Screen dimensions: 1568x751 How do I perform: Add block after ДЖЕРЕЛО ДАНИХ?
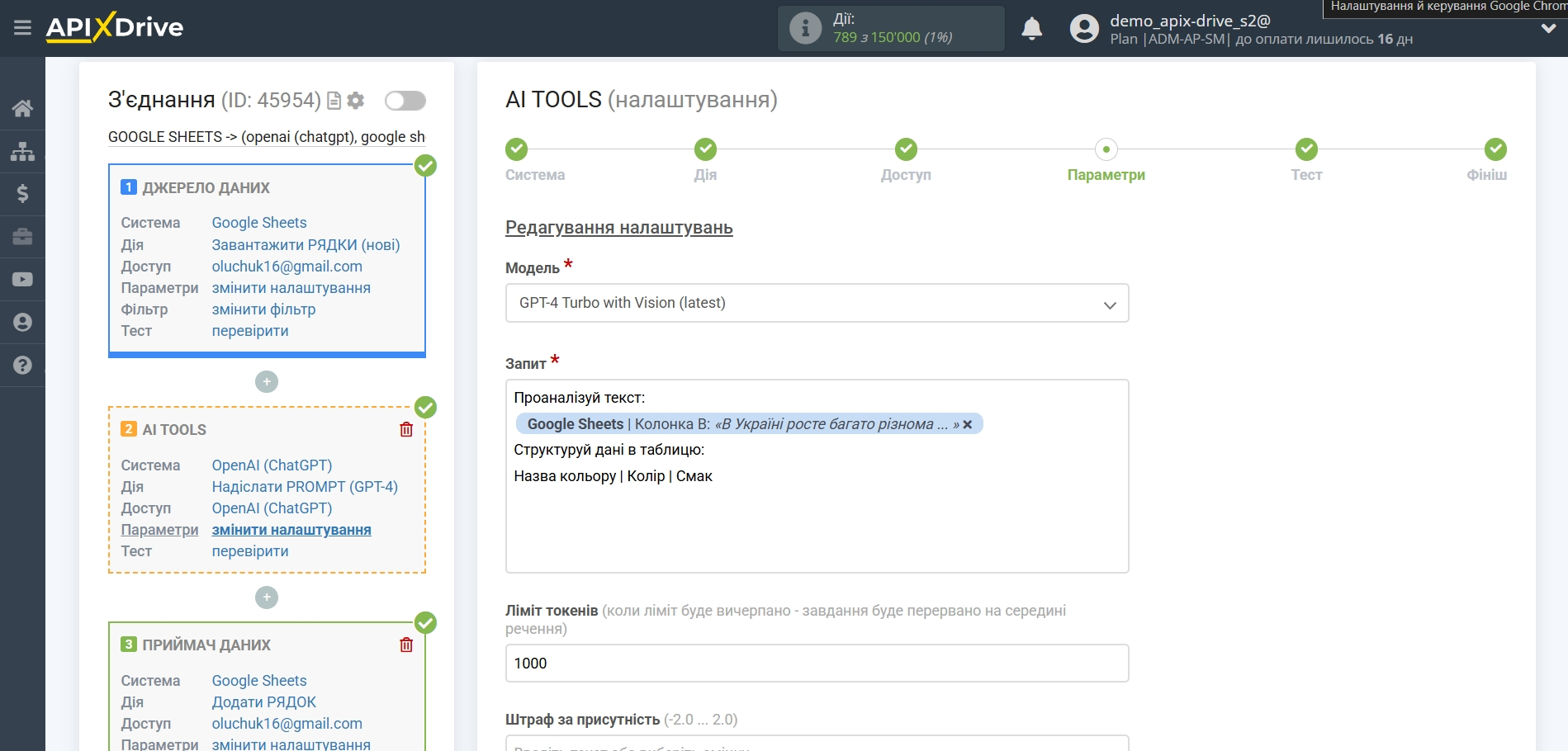coord(267,381)
